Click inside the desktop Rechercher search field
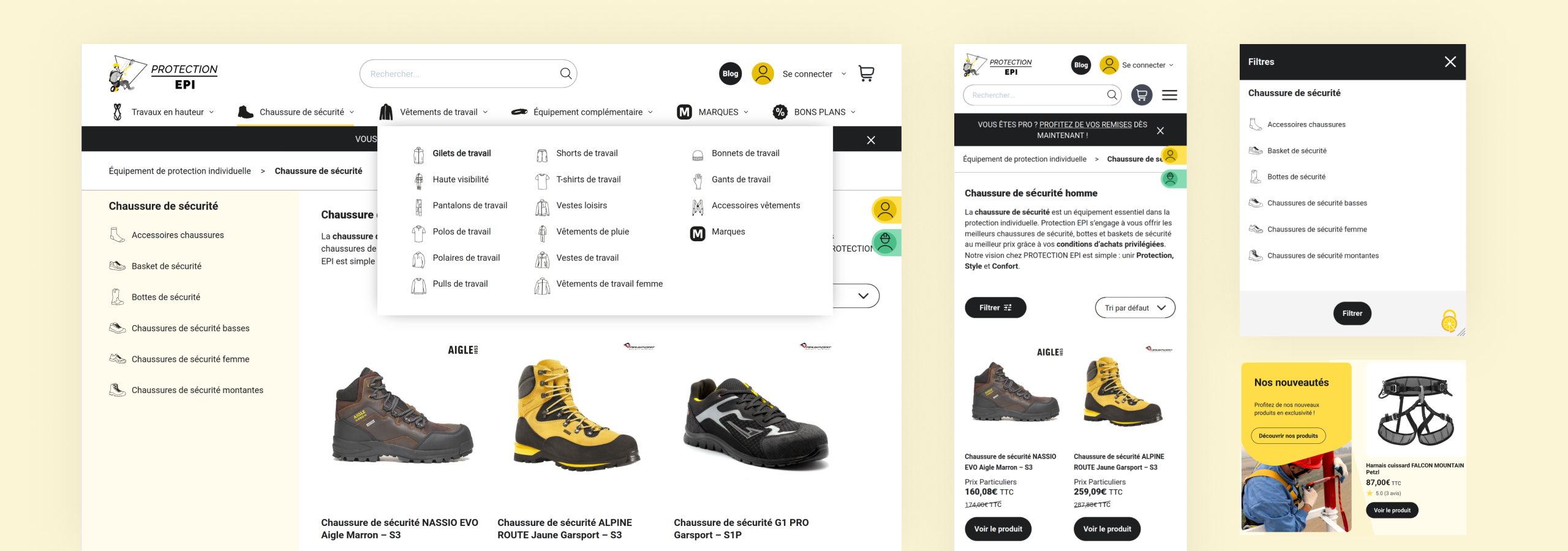Screen dimensions: 1568x551 pos(459,73)
